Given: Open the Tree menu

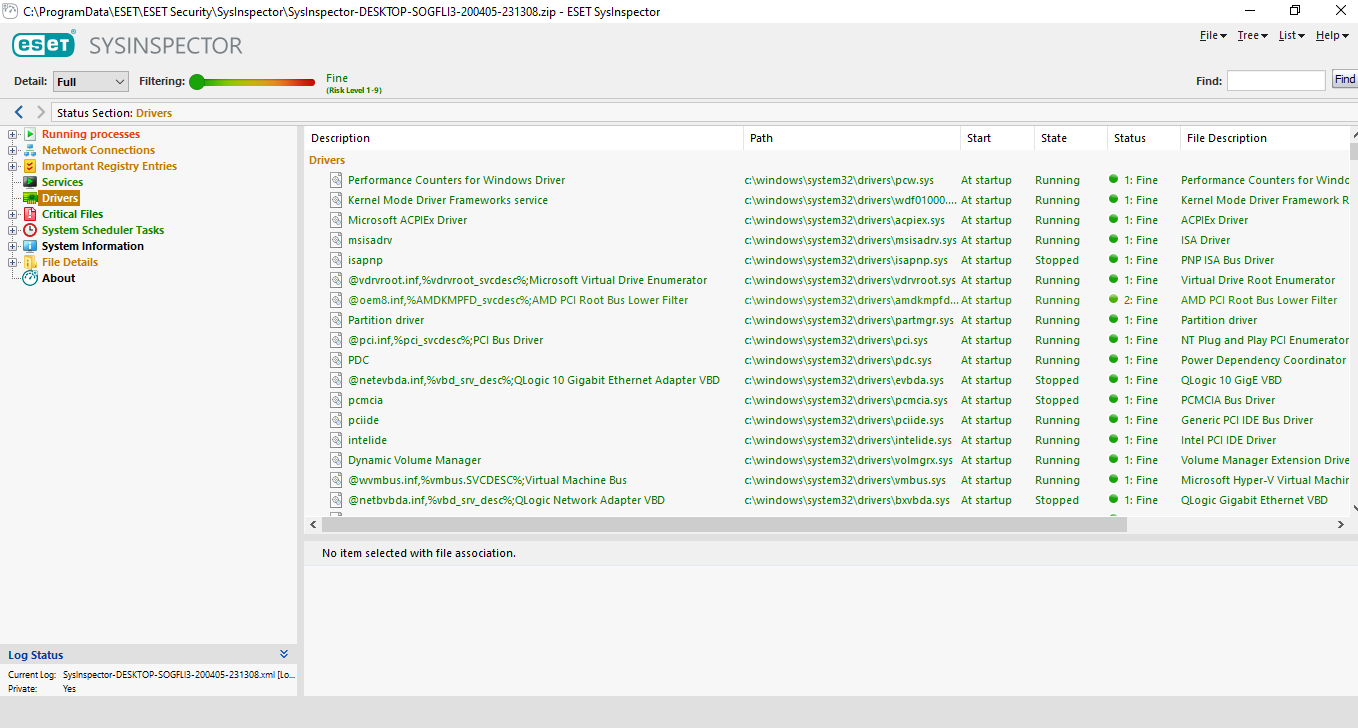Looking at the screenshot, I should (1252, 35).
